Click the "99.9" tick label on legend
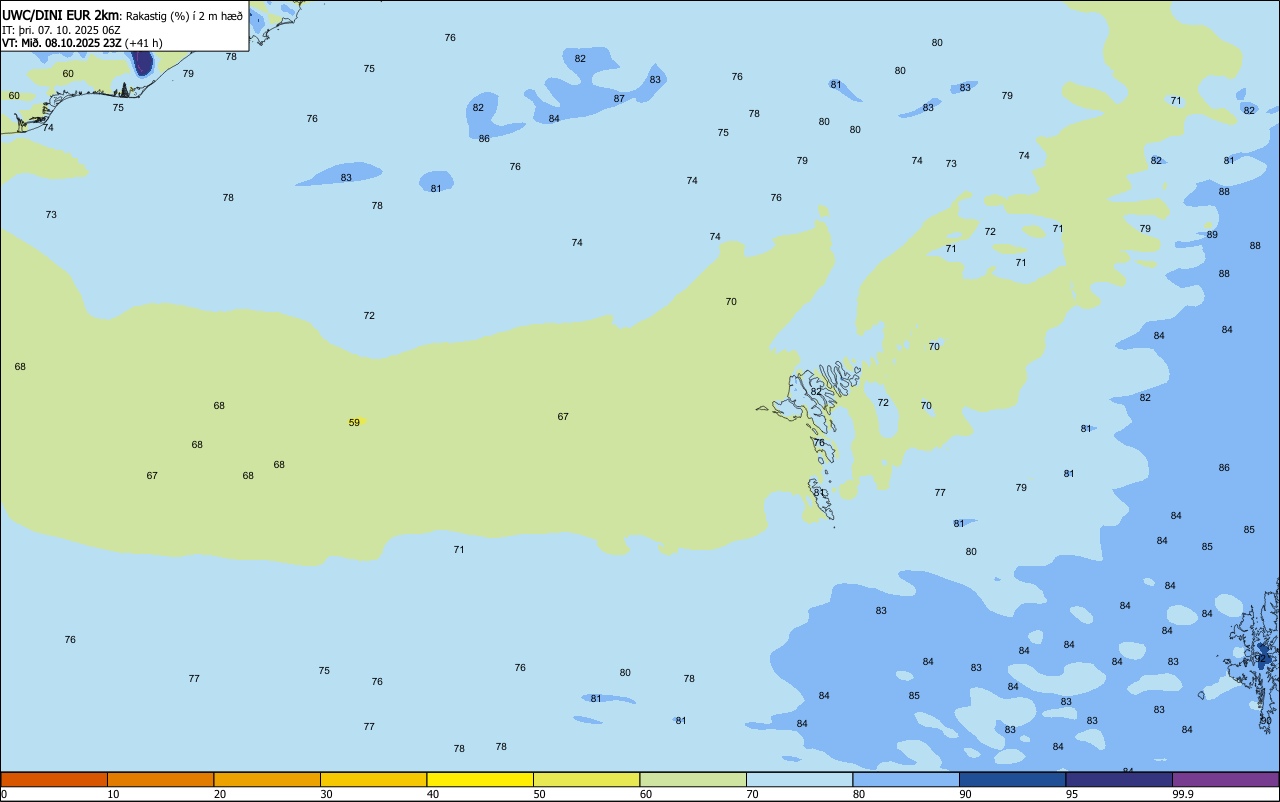Image resolution: width=1280 pixels, height=802 pixels. click(x=1182, y=794)
